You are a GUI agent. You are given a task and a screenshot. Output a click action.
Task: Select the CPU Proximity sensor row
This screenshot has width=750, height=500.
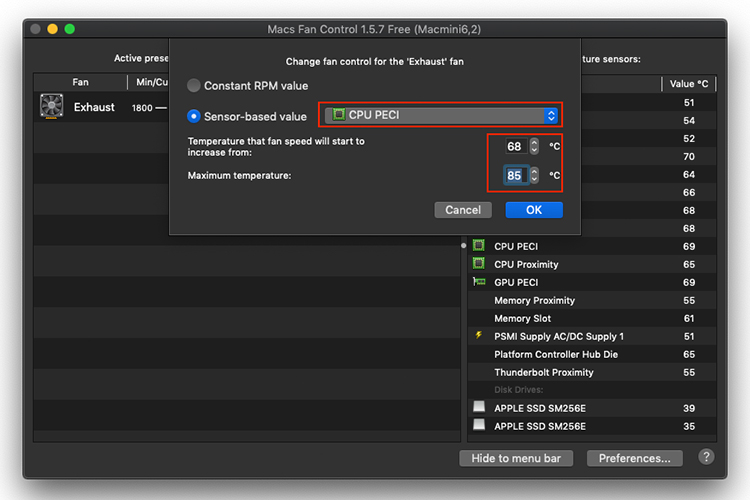pyautogui.click(x=592, y=264)
